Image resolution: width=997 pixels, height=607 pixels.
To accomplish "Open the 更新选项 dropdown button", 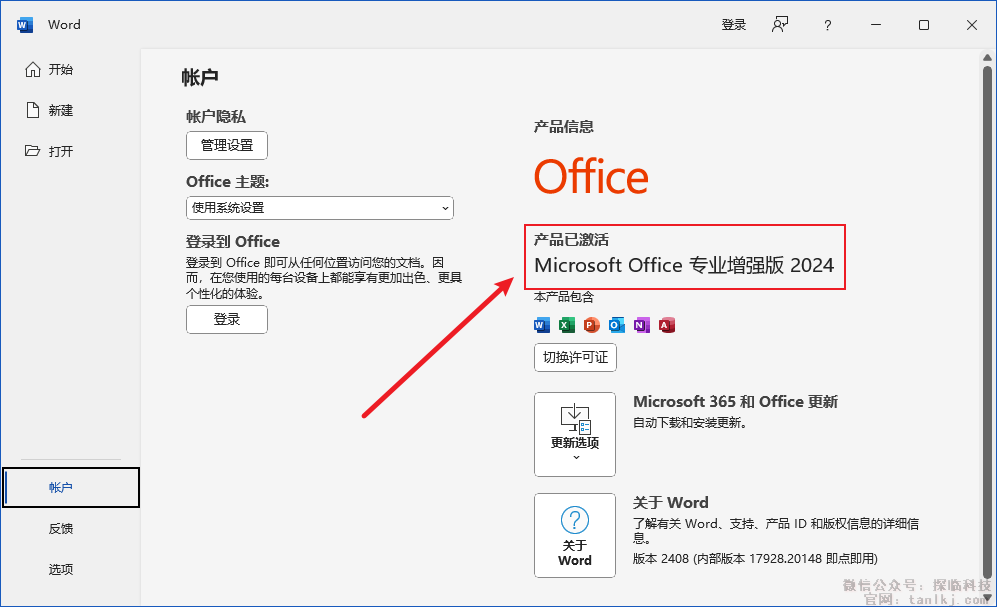I will point(575,434).
